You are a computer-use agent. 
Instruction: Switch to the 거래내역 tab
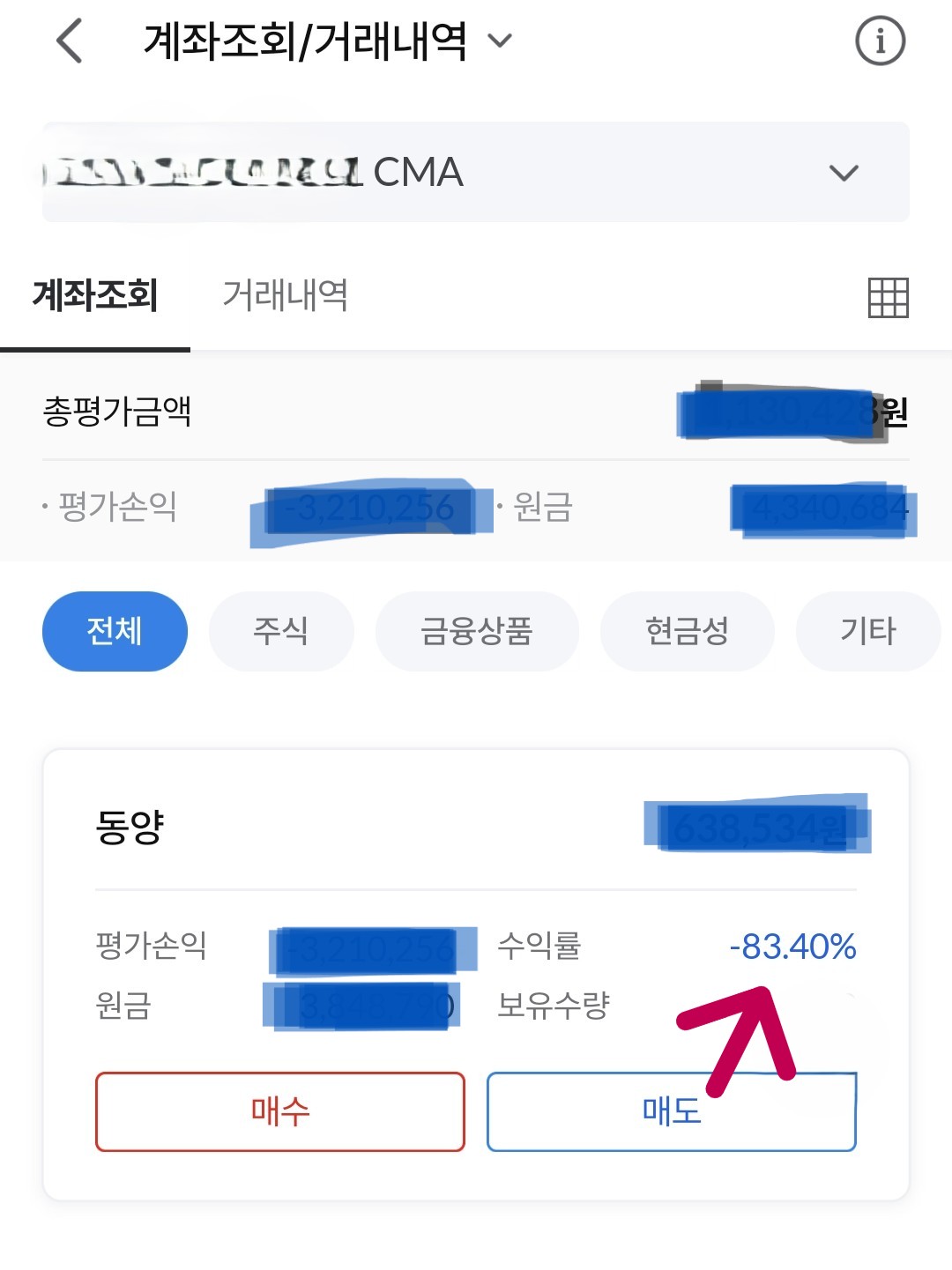tap(285, 295)
